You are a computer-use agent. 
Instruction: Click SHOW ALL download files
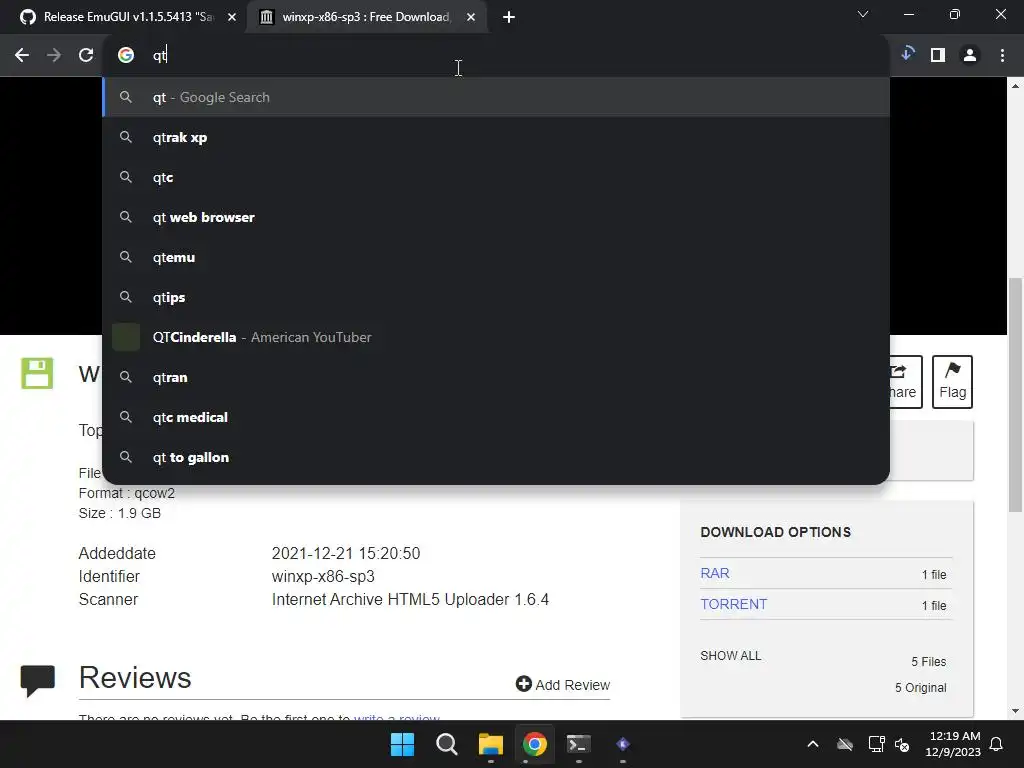731,656
